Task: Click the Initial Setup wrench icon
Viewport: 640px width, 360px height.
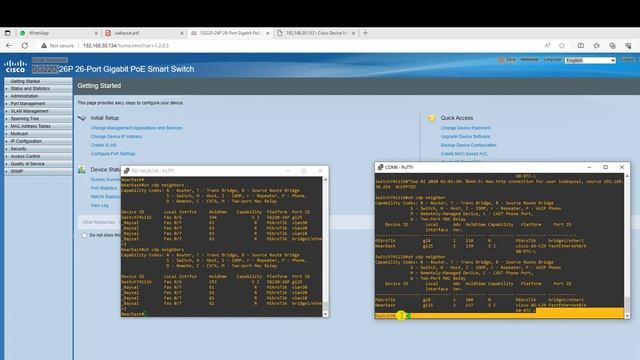Action: point(82,118)
